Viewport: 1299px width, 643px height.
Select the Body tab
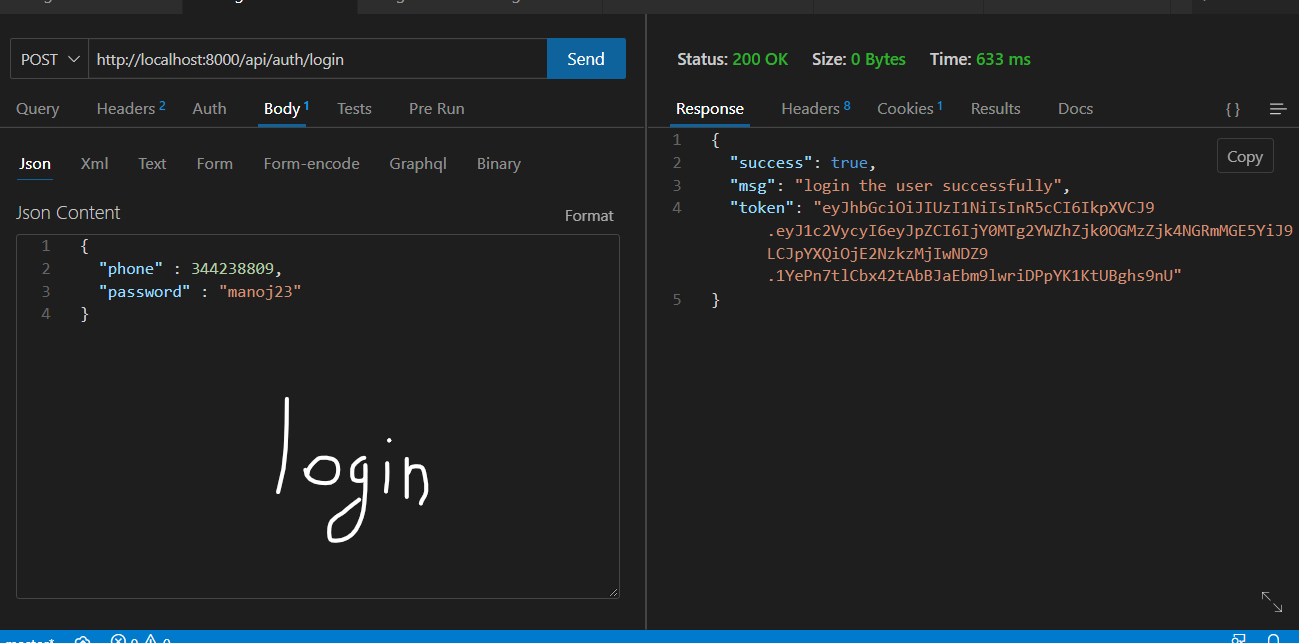[x=286, y=108]
